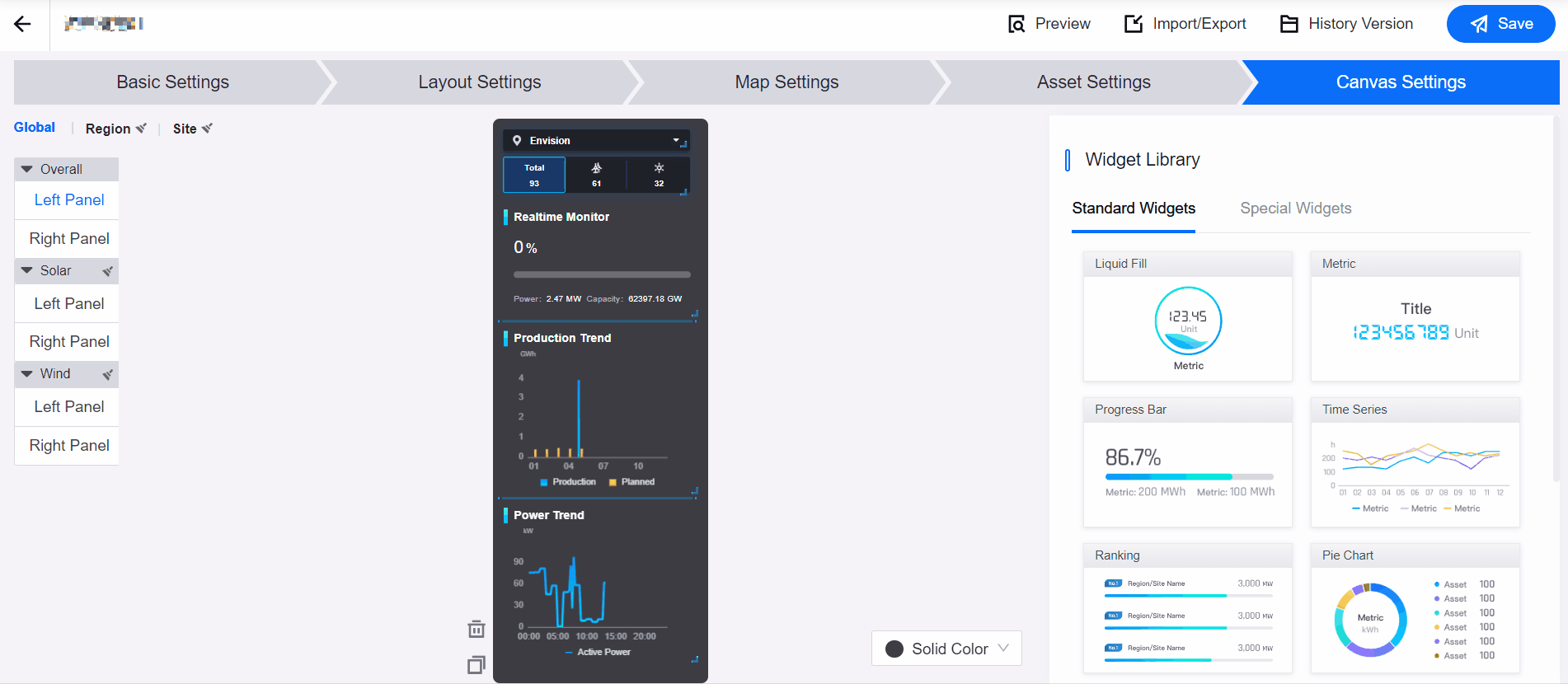Click the sync icon next to Region
The image size is (1568, 684).
[x=141, y=129]
